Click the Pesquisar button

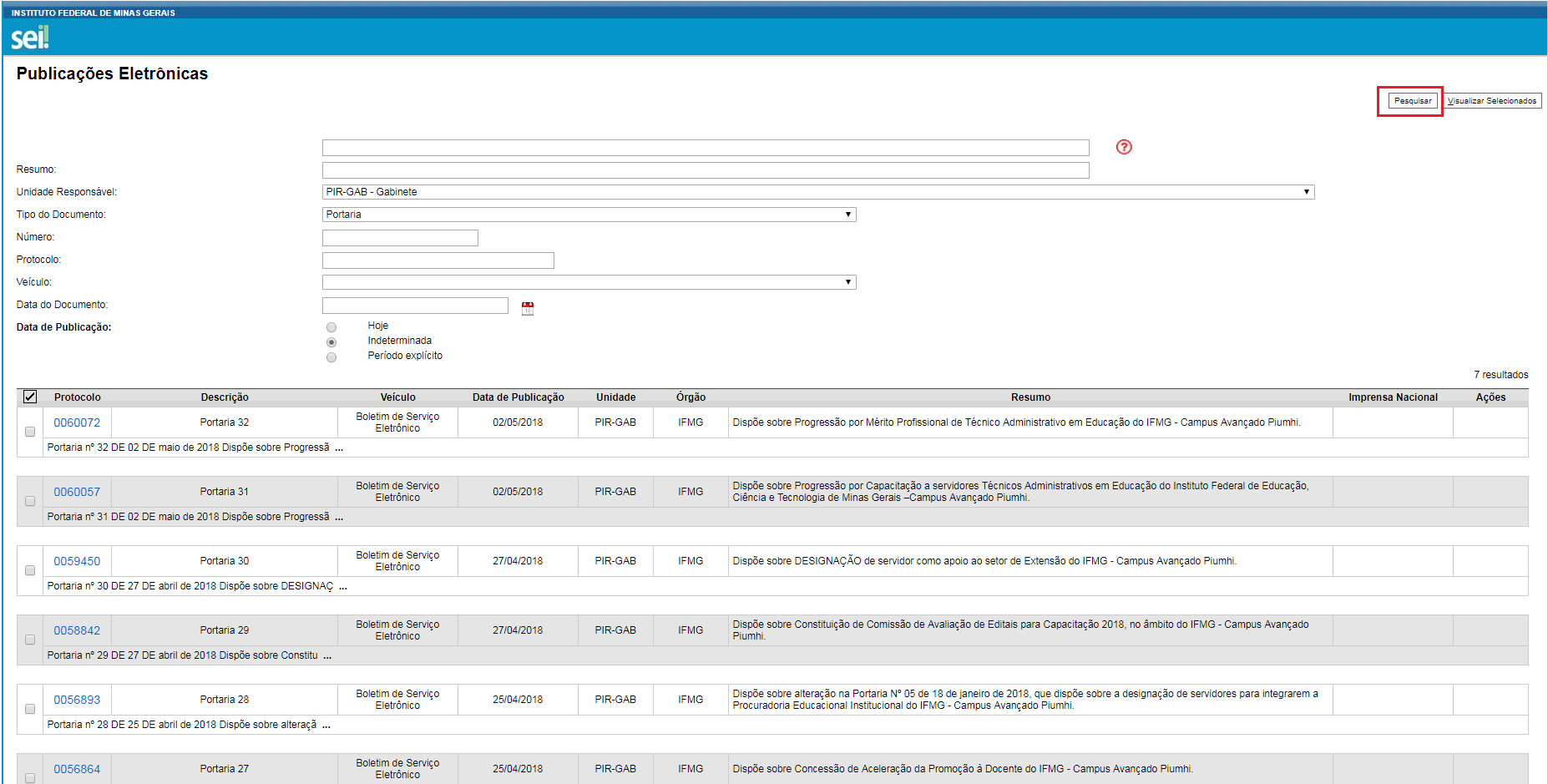(1412, 101)
